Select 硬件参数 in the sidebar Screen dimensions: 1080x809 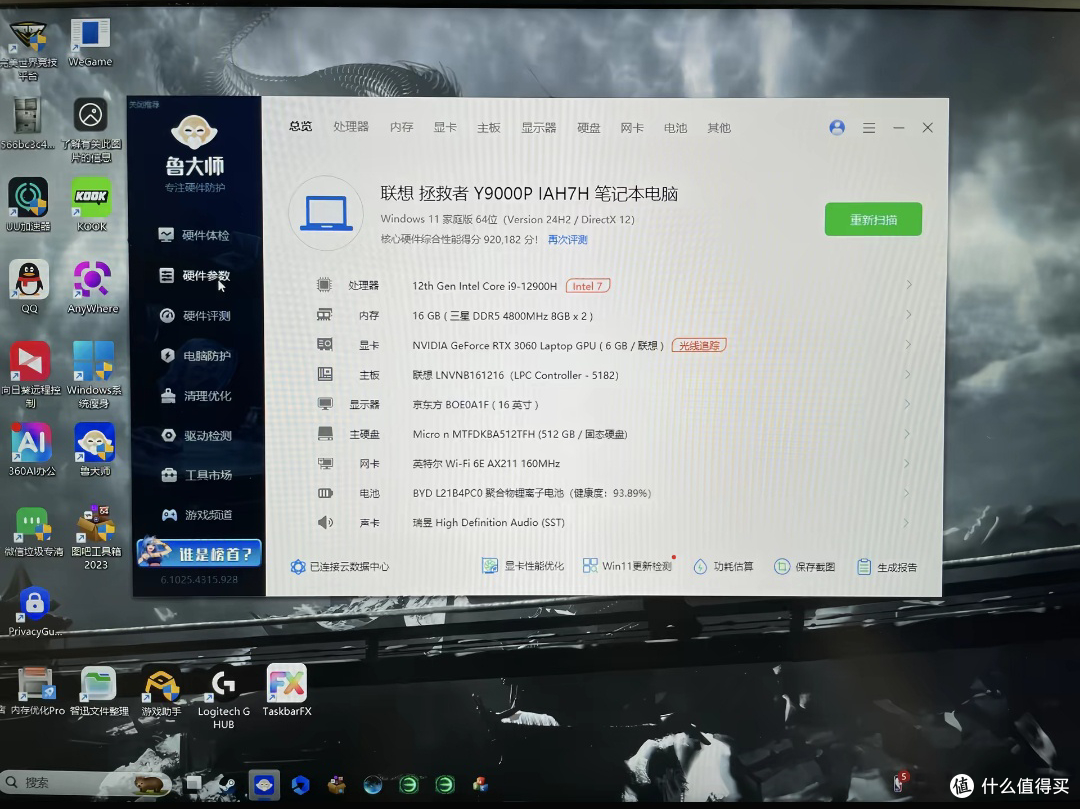point(194,275)
